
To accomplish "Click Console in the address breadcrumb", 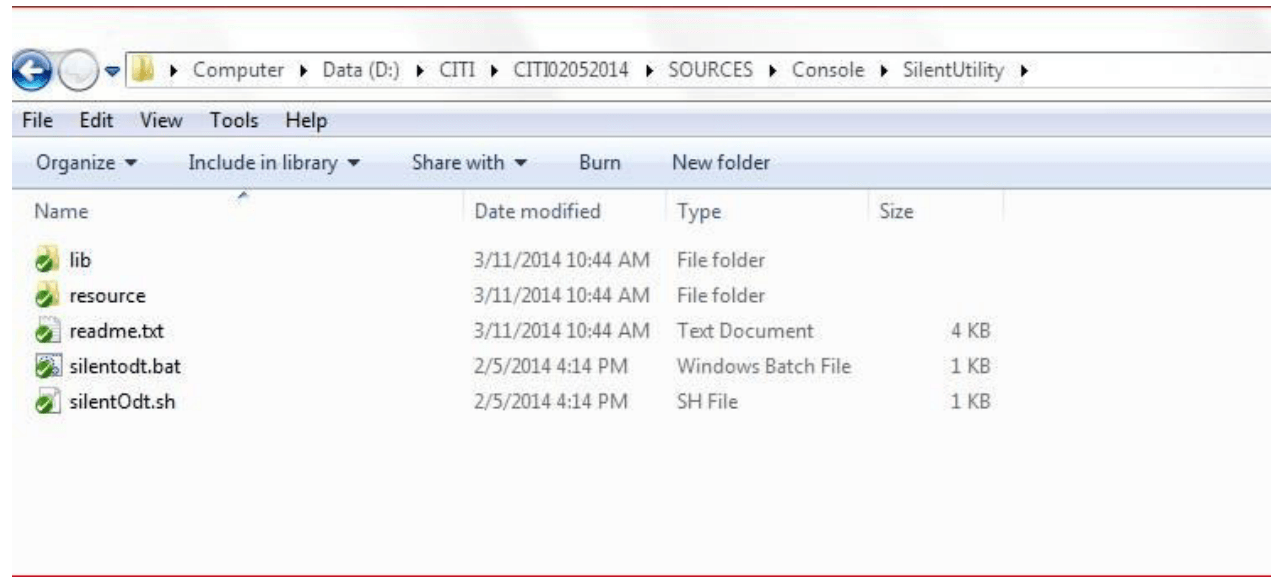I will click(x=828, y=71).
